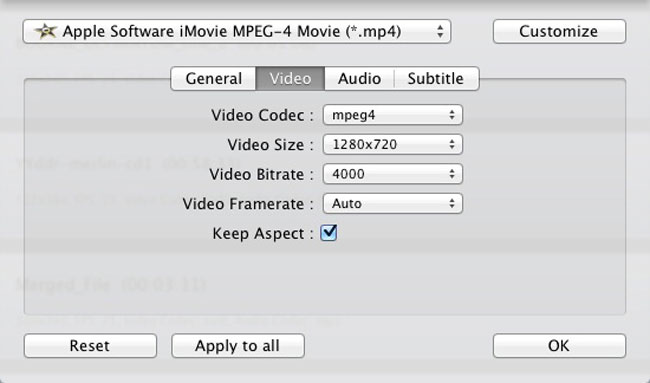Click the arrows next to mpeg4 codec

pos(452,115)
